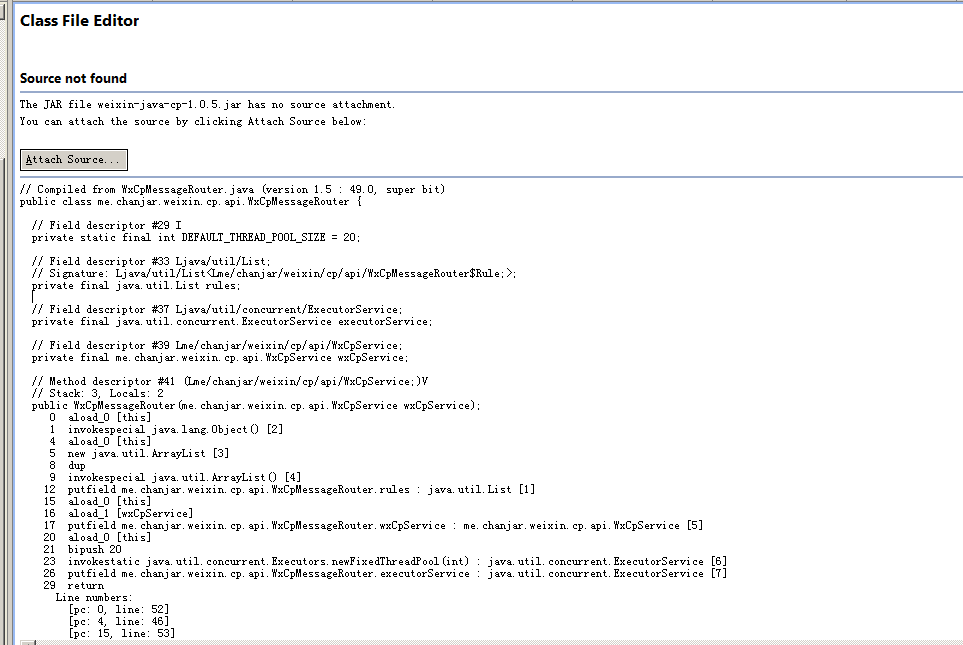Click the 'private final ... WxCpService wxCpService;' declaration
Screen dimensions: 963x645
220,358
